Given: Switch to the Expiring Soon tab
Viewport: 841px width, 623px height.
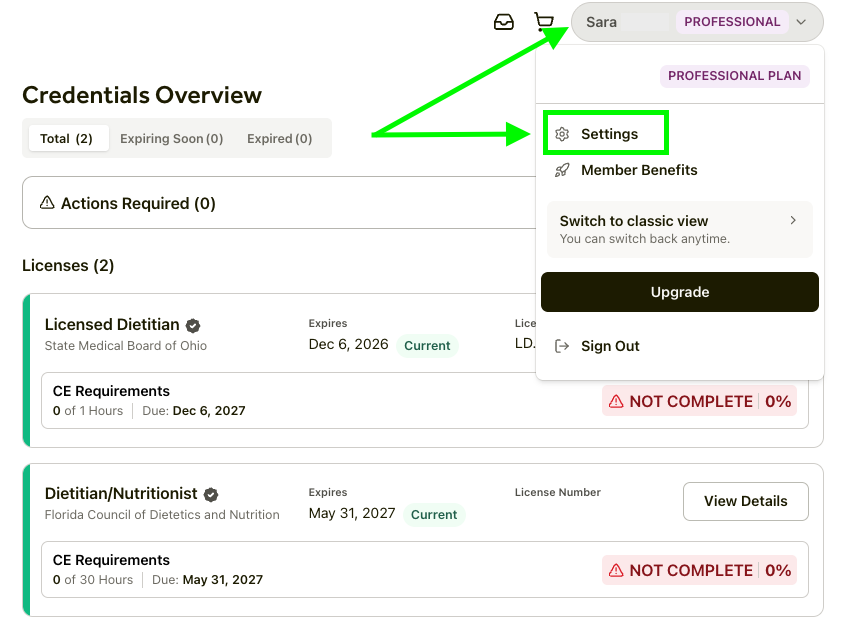Looking at the screenshot, I should click(x=171, y=139).
